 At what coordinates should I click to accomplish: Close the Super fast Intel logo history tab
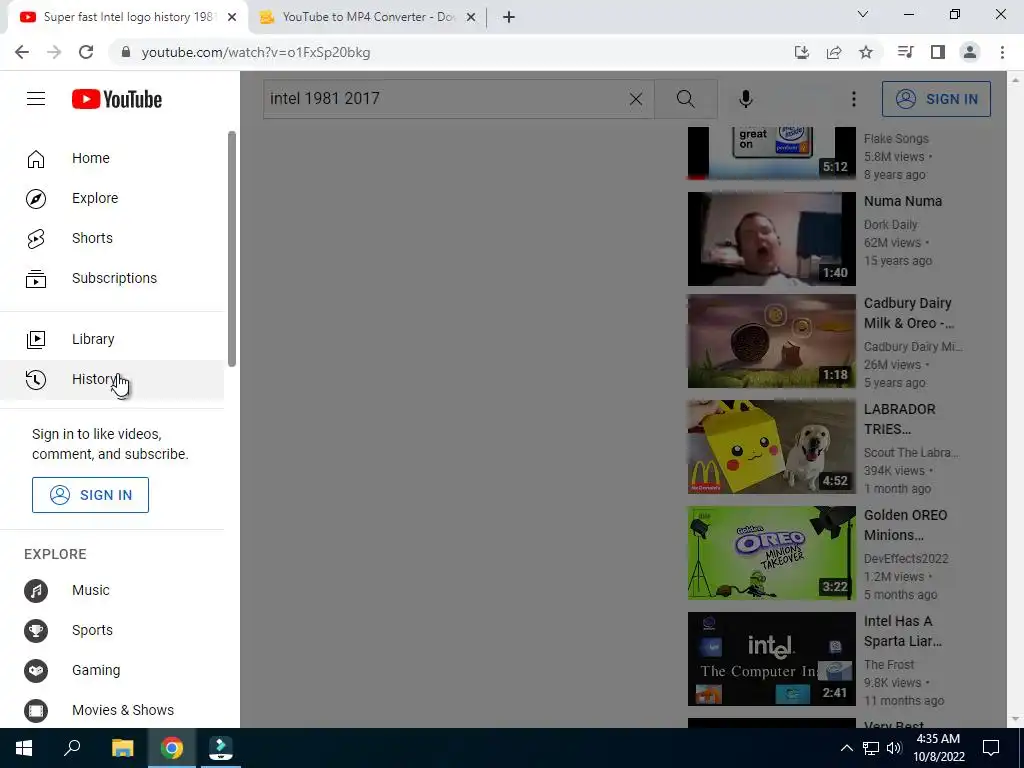[232, 18]
